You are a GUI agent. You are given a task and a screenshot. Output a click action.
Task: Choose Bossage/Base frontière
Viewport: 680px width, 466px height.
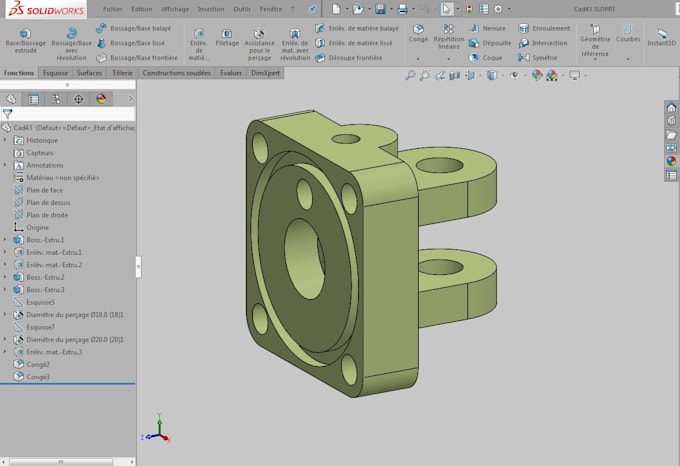coord(137,58)
